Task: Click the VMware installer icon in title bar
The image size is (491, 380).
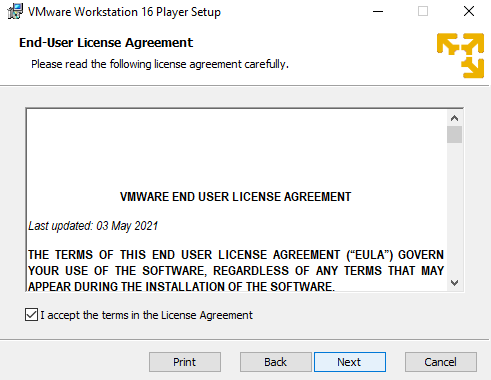Action: coord(15,11)
